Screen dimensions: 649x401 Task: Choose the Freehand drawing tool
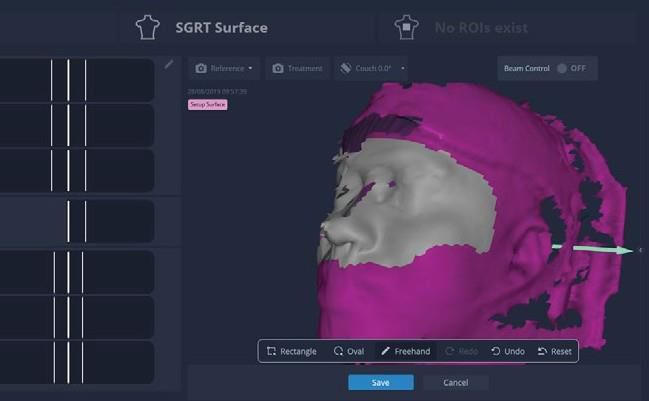(x=406, y=351)
